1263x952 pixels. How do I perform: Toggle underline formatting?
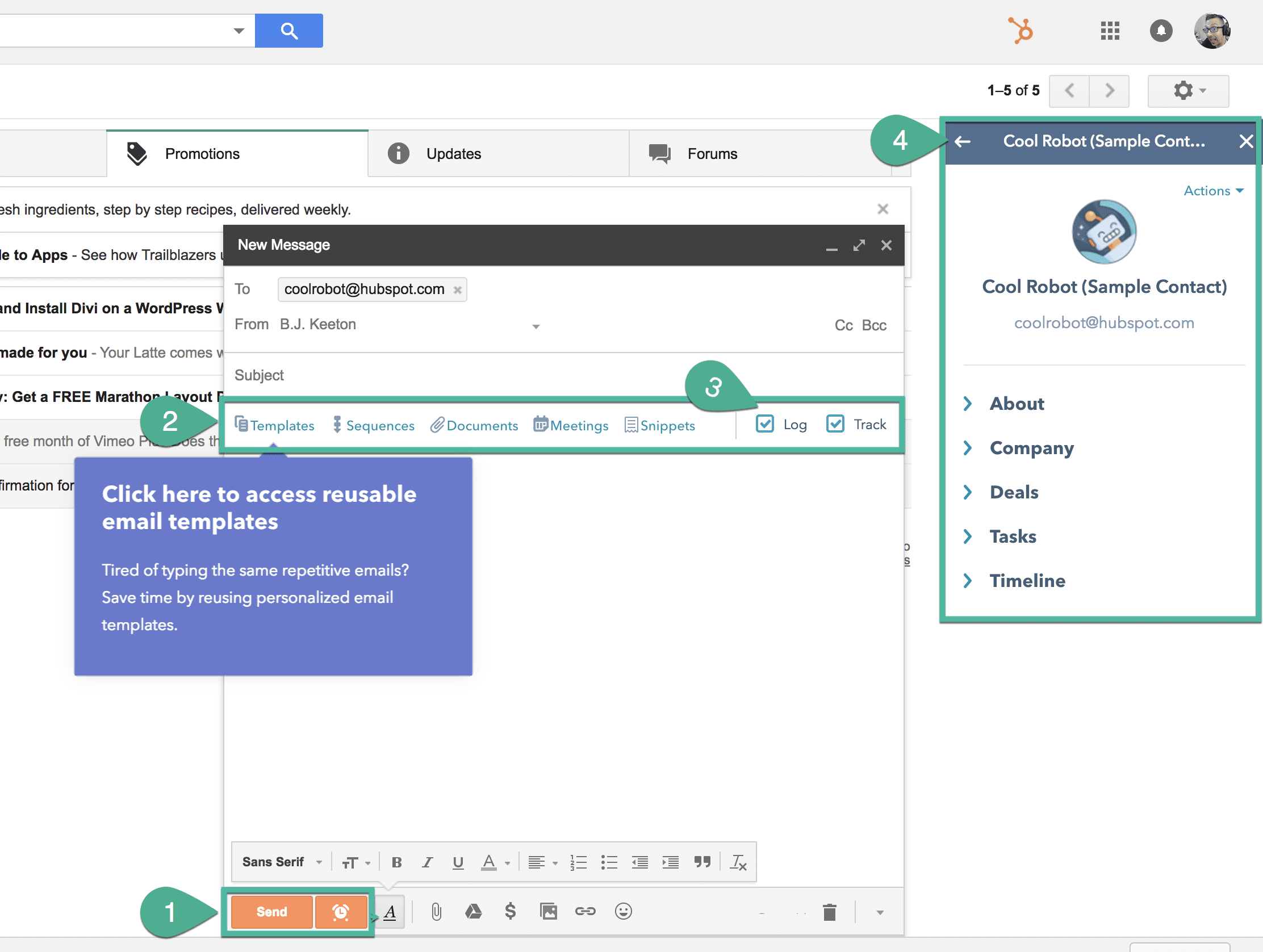[x=458, y=863]
